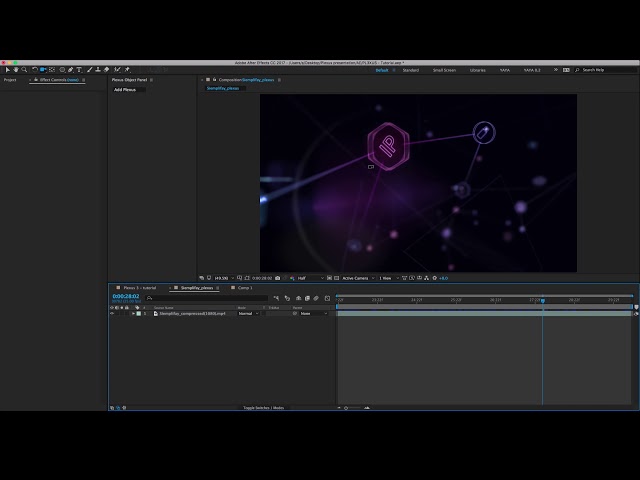Viewport: 640px width, 480px height.
Task: Open the magnification ratio dropdown
Action: 224,278
